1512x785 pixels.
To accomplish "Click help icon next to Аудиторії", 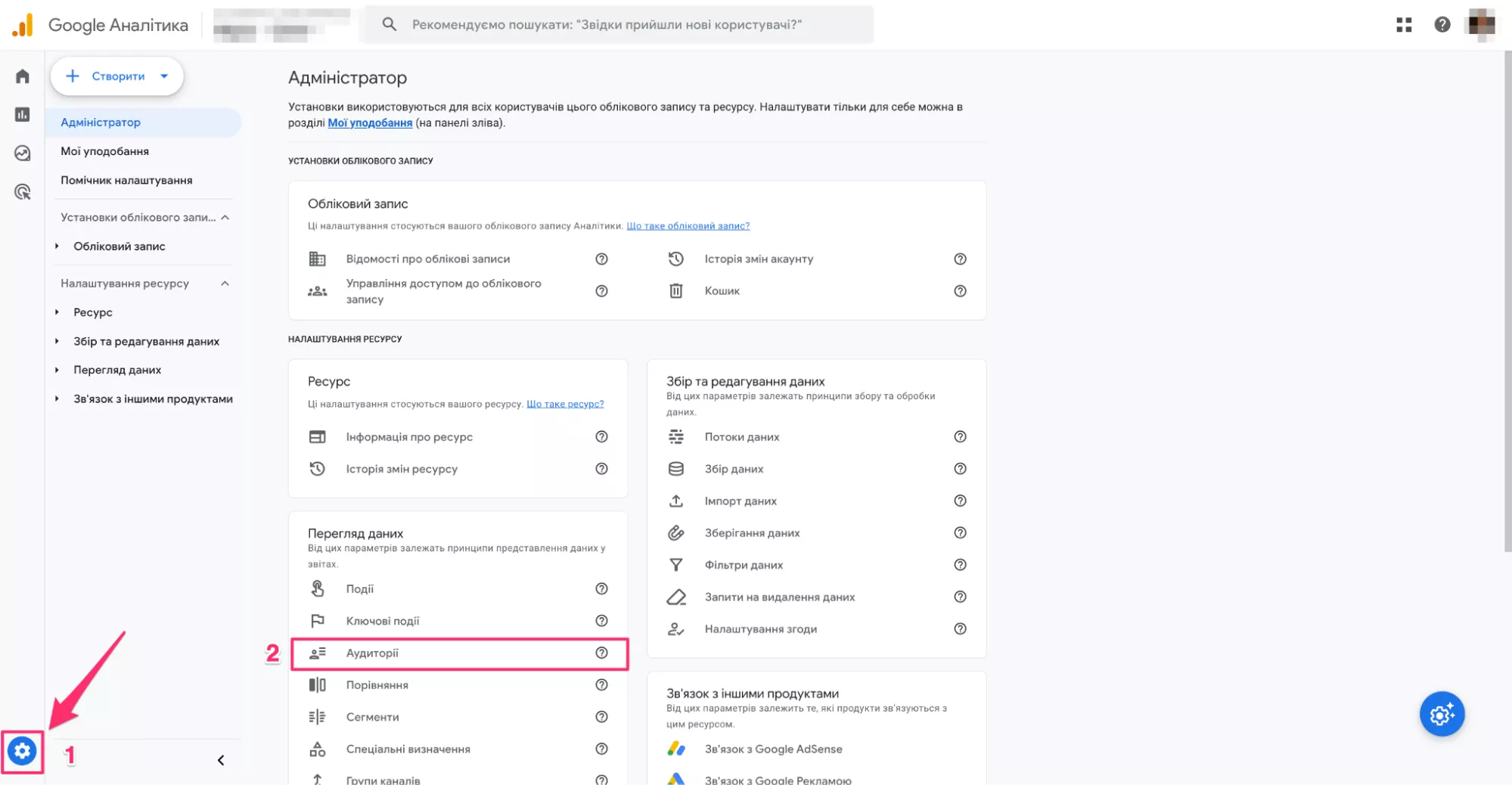I will click(x=601, y=653).
